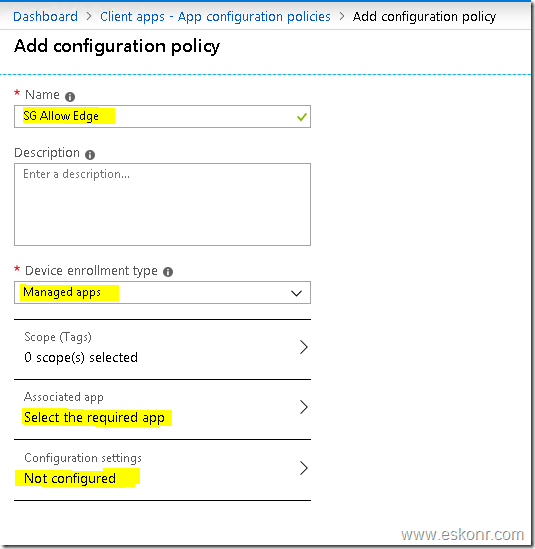Click 'Not configured' under Configuration settings
Screen dimensions: 535x549
(x=70, y=478)
